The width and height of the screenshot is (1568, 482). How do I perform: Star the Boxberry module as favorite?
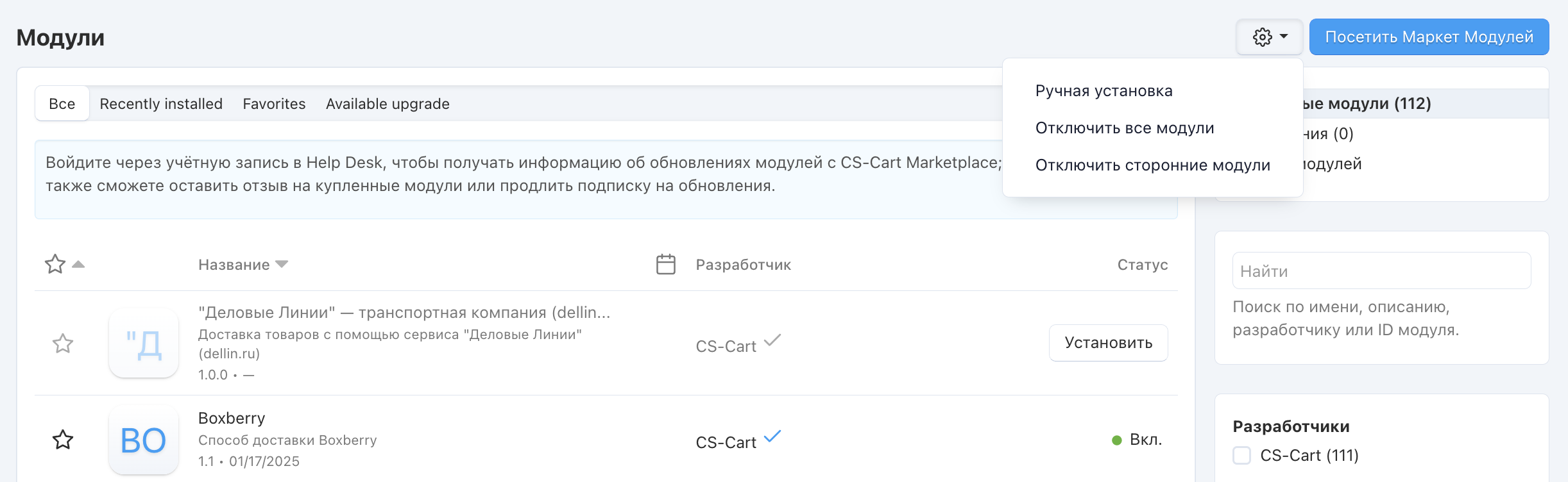point(63,440)
